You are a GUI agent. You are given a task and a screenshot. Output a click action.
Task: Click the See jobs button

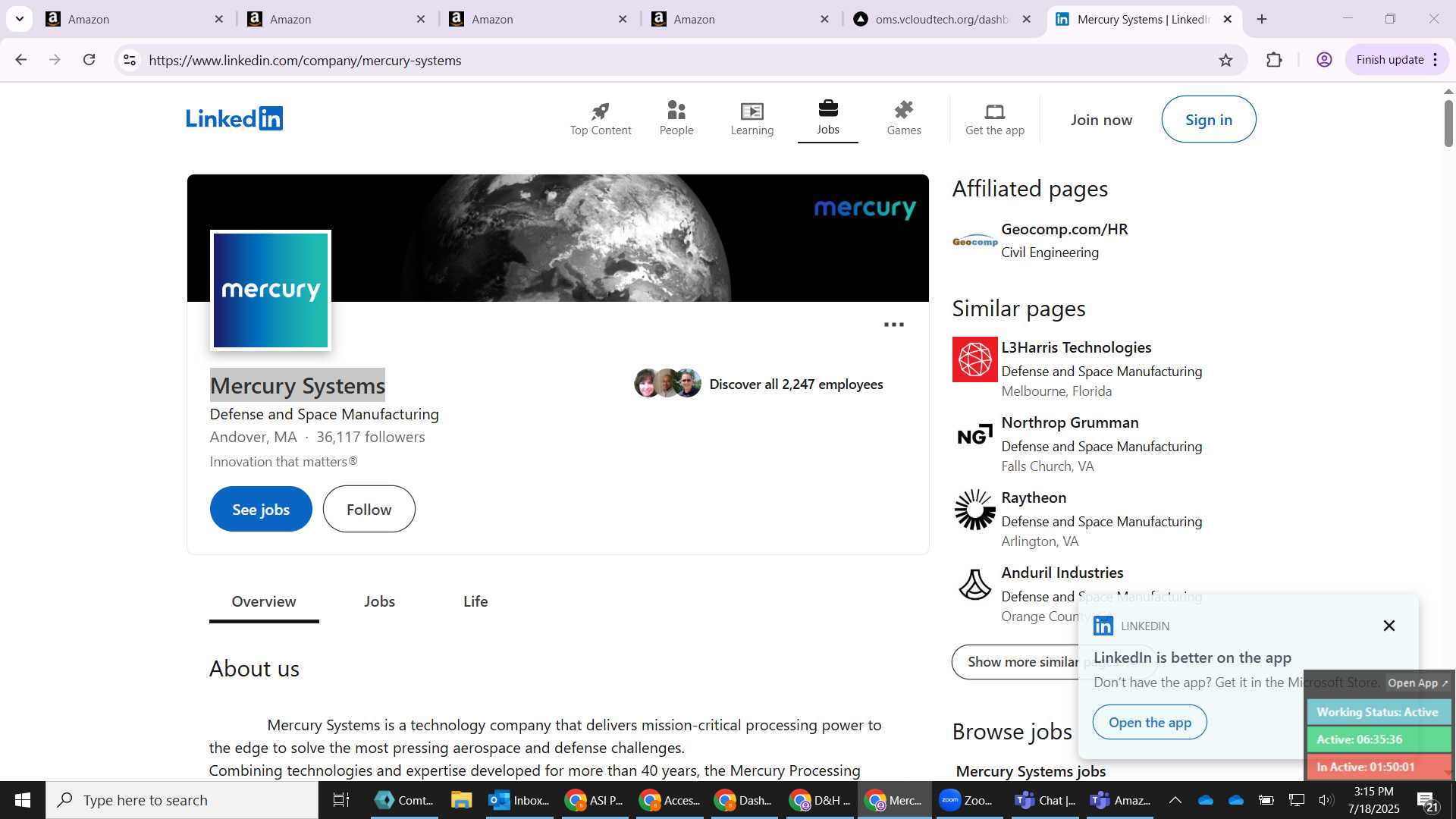coord(261,509)
